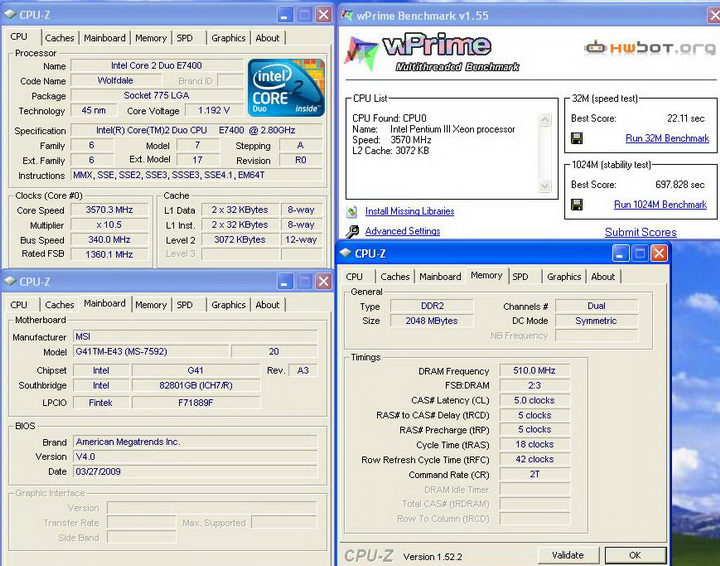Click the memory Size value 2048 MBytes
The height and width of the screenshot is (566, 720).
click(x=432, y=321)
